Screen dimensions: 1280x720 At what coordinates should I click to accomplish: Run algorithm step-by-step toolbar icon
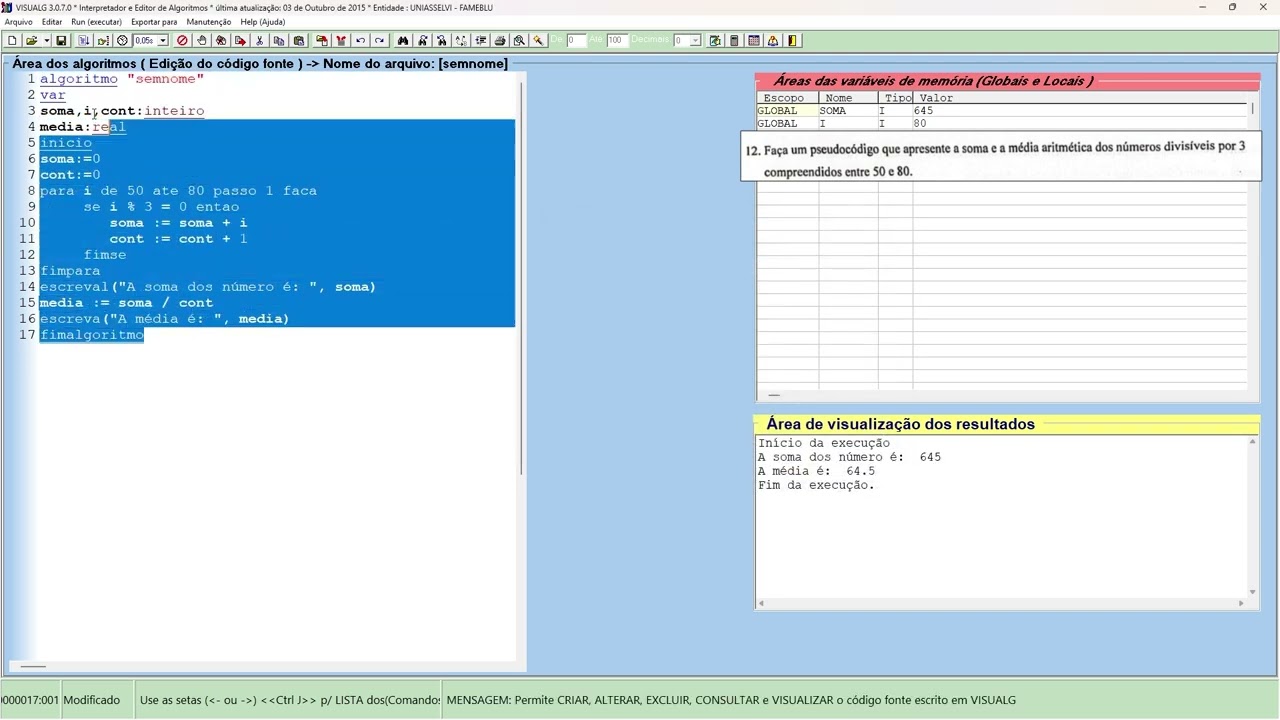(x=84, y=41)
